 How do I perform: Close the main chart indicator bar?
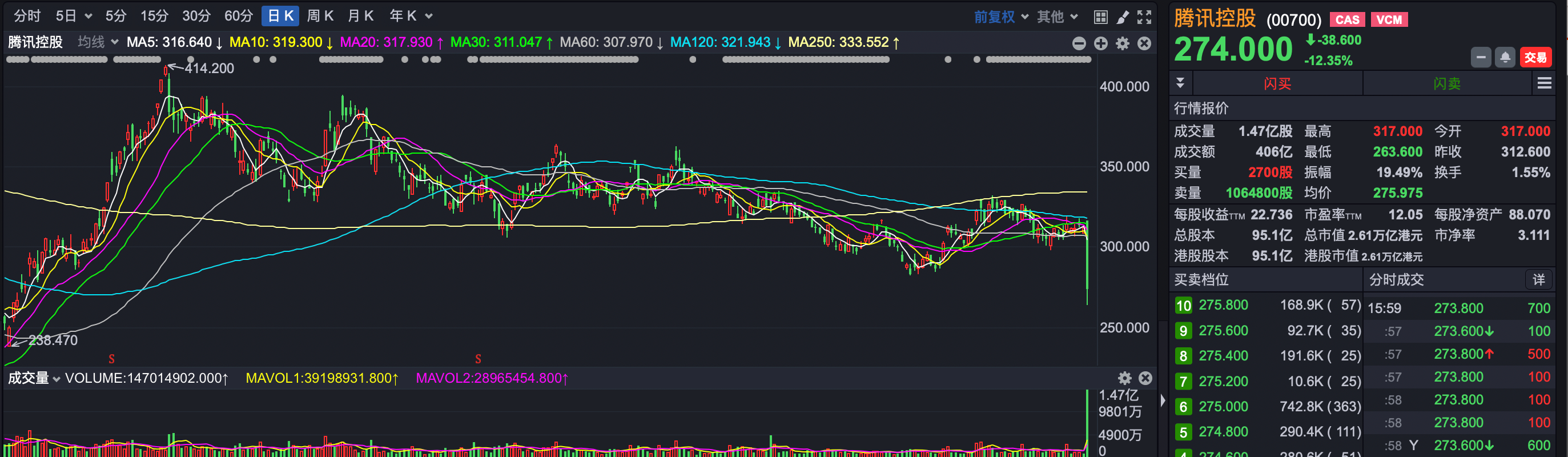[x=1144, y=43]
